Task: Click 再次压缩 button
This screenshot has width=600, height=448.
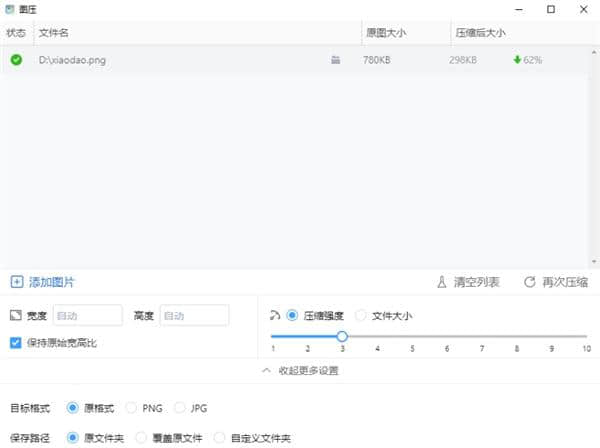Action: pos(565,282)
